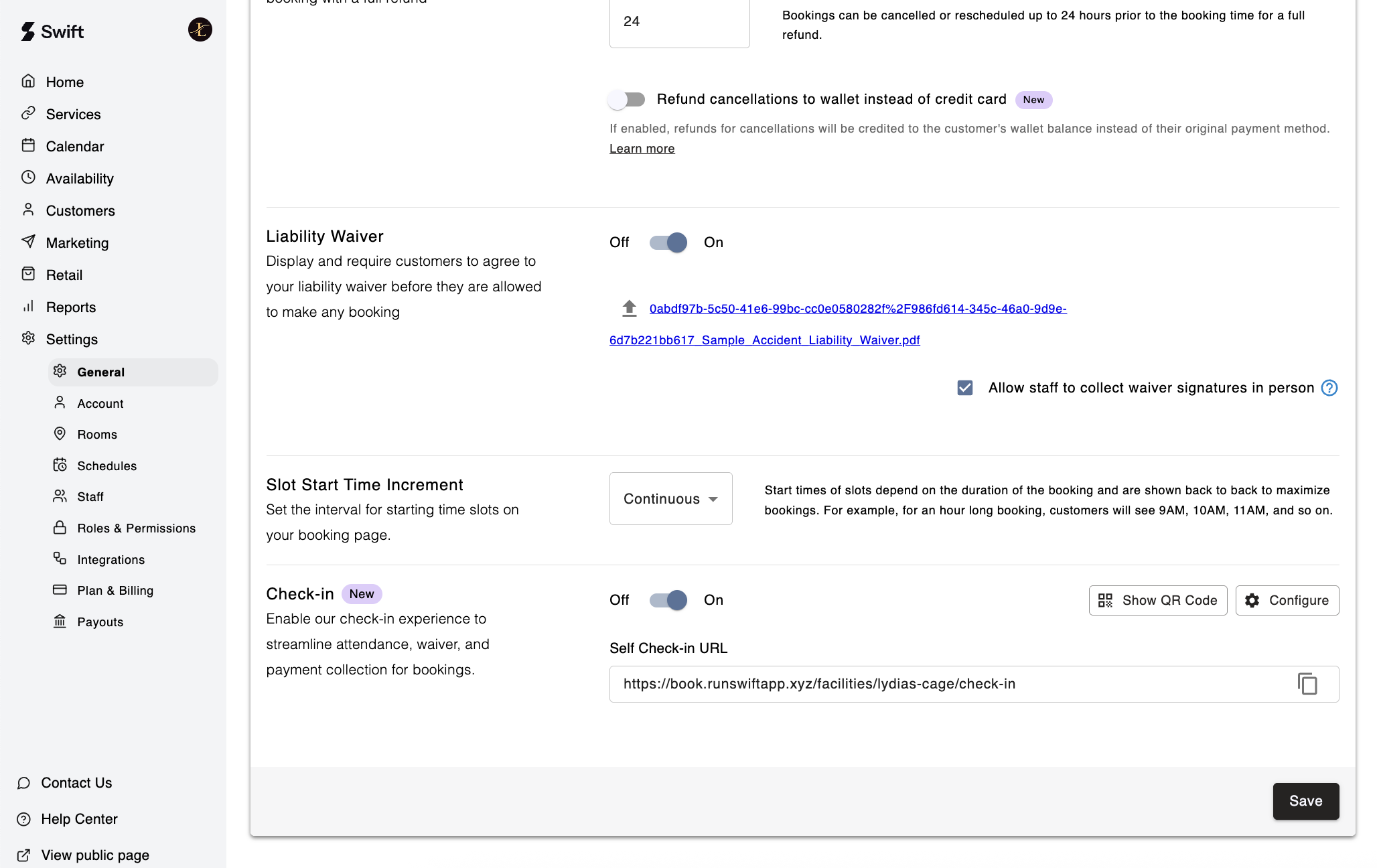Turn off the Liability Waiver switch
Image resolution: width=1377 pixels, height=868 pixels.
point(668,242)
